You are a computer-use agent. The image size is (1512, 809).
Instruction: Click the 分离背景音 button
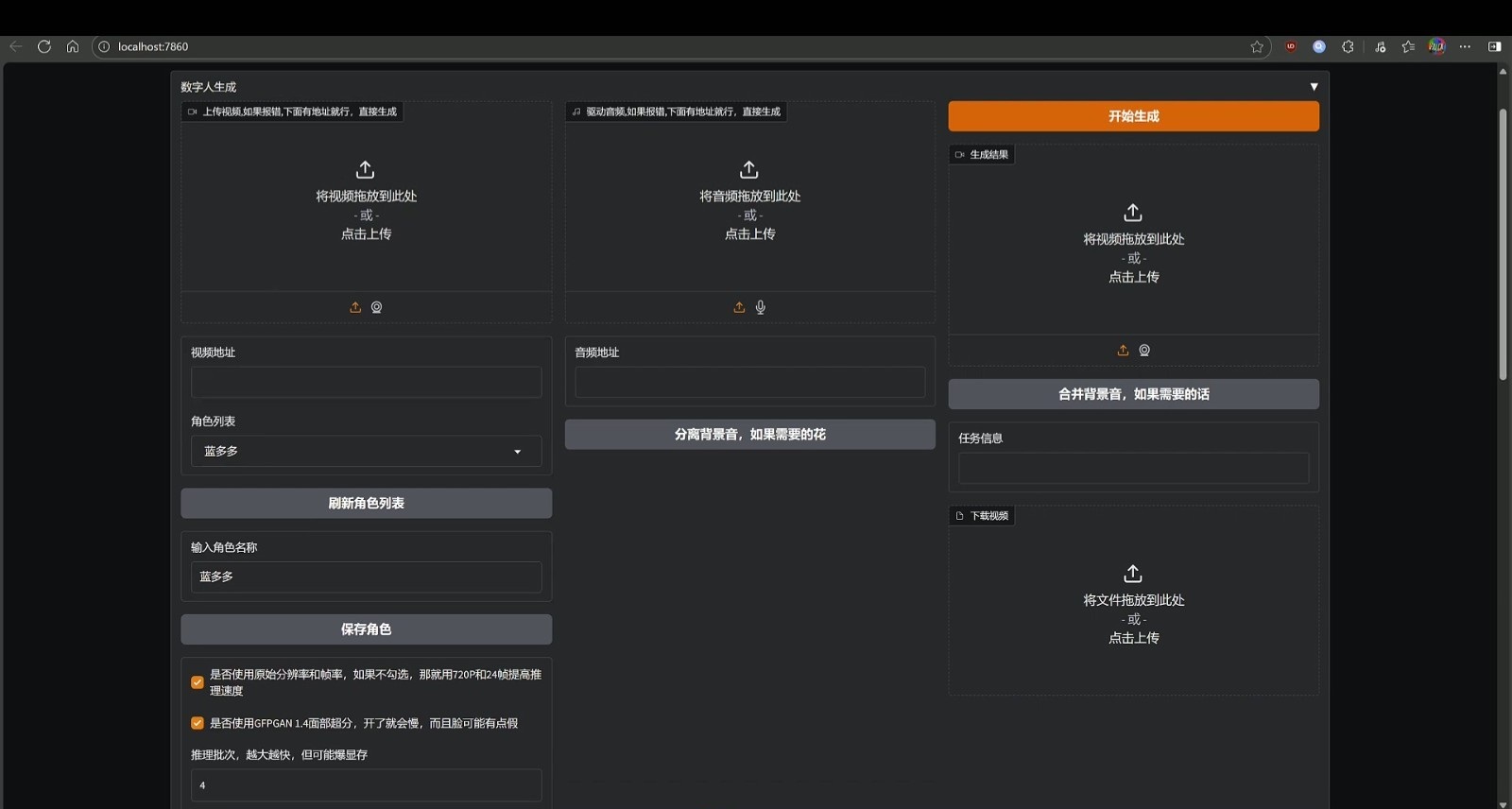(749, 435)
